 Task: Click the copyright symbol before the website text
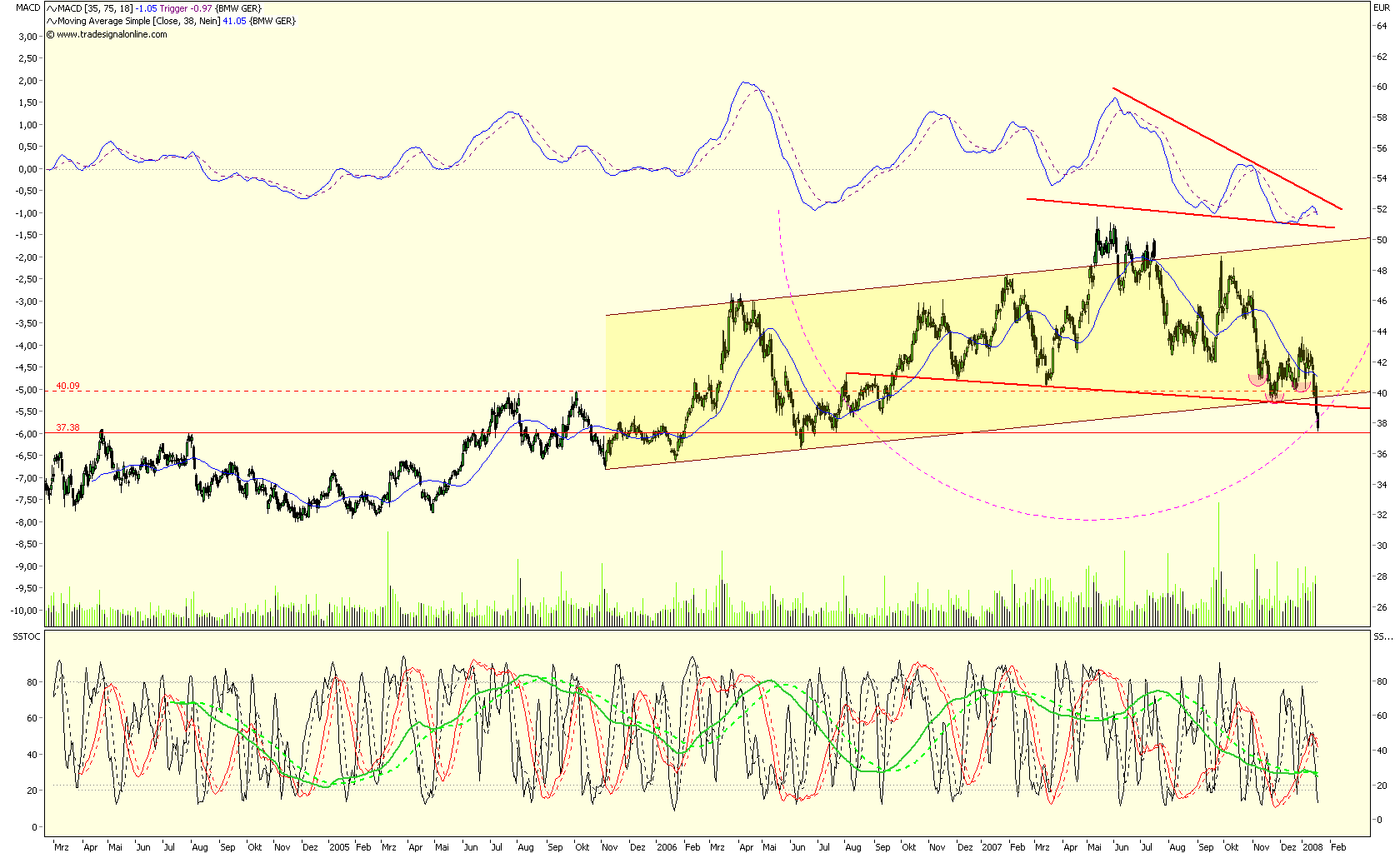click(48, 32)
